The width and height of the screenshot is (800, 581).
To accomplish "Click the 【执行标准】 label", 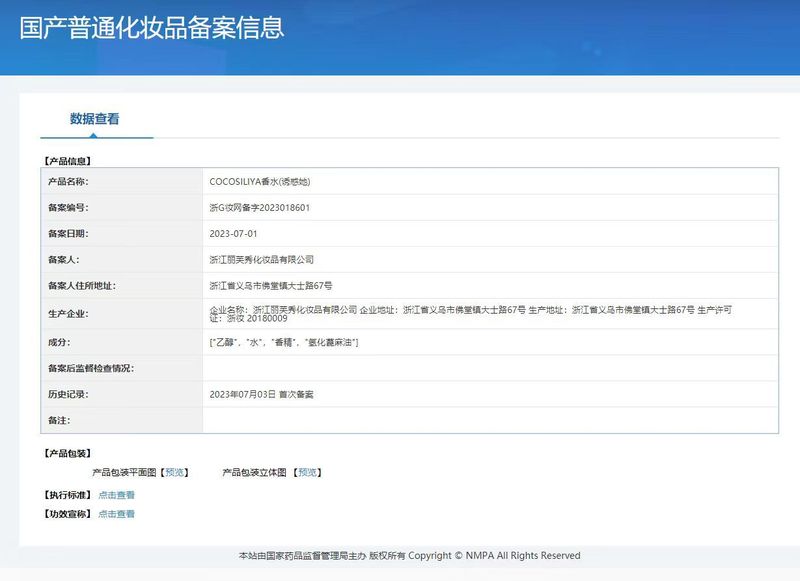I will [67, 495].
